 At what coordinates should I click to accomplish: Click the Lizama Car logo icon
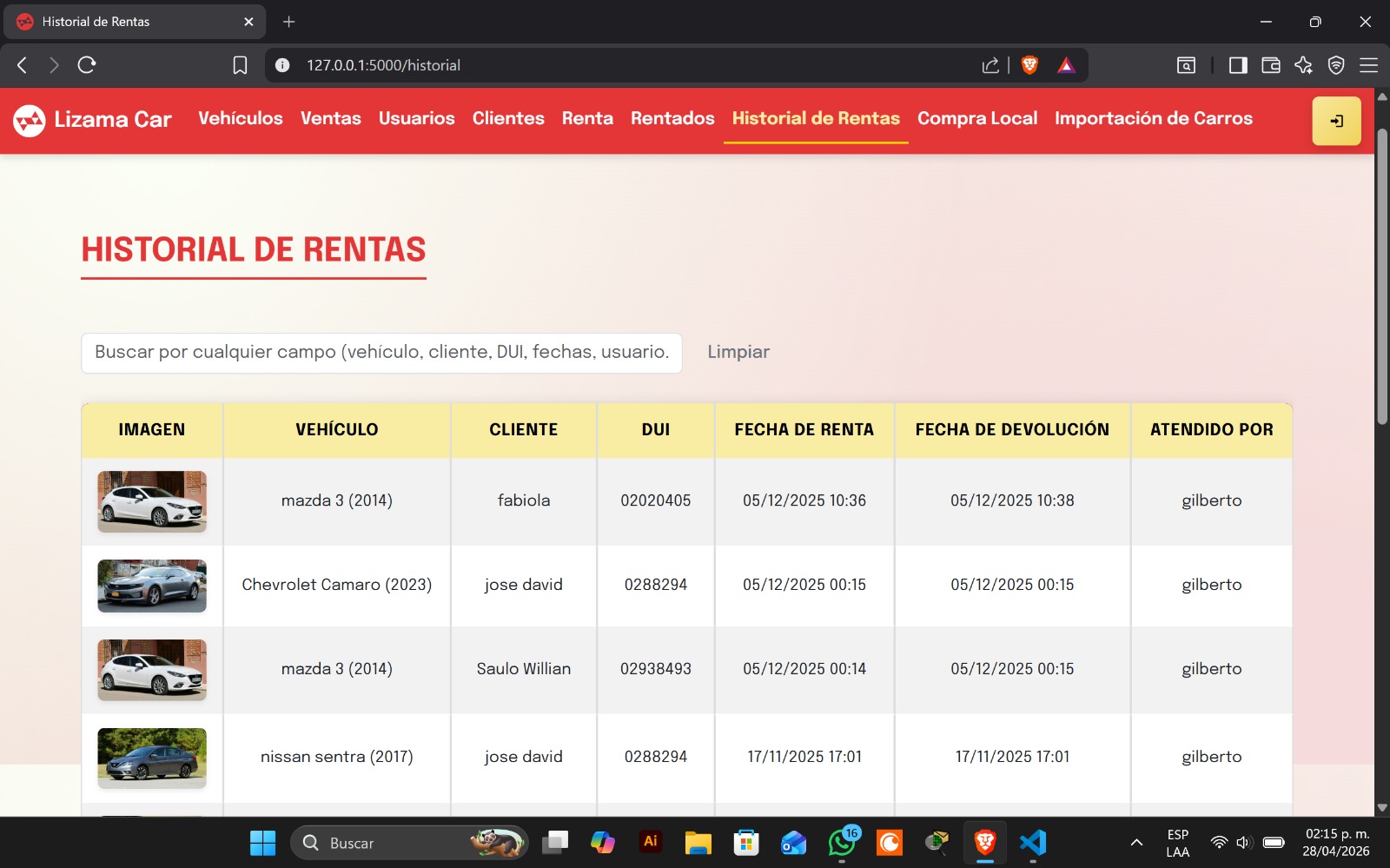pos(29,121)
